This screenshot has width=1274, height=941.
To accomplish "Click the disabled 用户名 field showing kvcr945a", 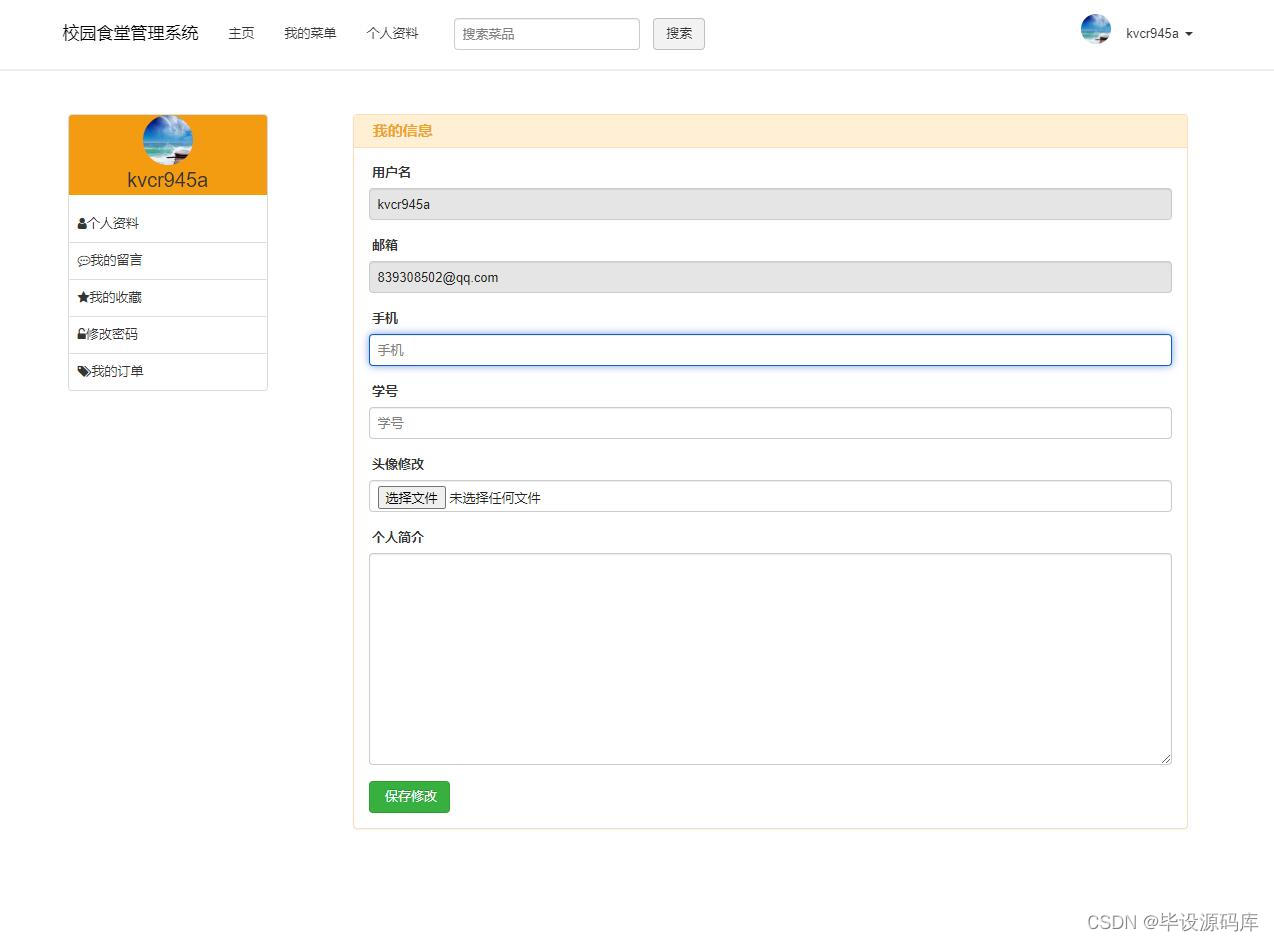I will coord(770,204).
